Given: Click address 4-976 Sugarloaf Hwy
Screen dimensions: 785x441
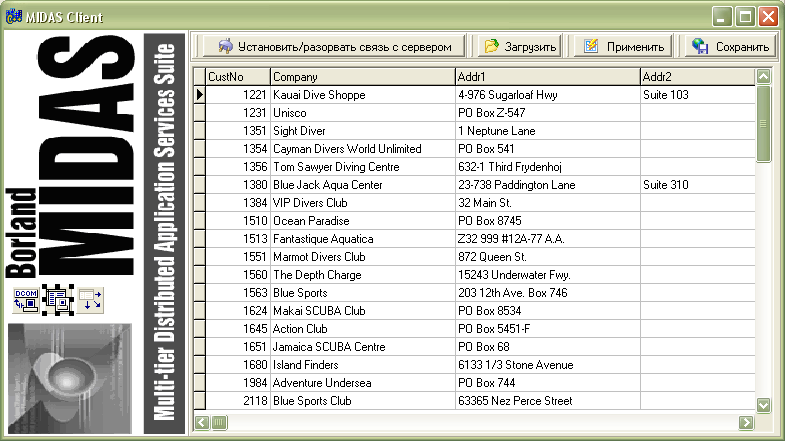Looking at the screenshot, I should click(x=548, y=95).
